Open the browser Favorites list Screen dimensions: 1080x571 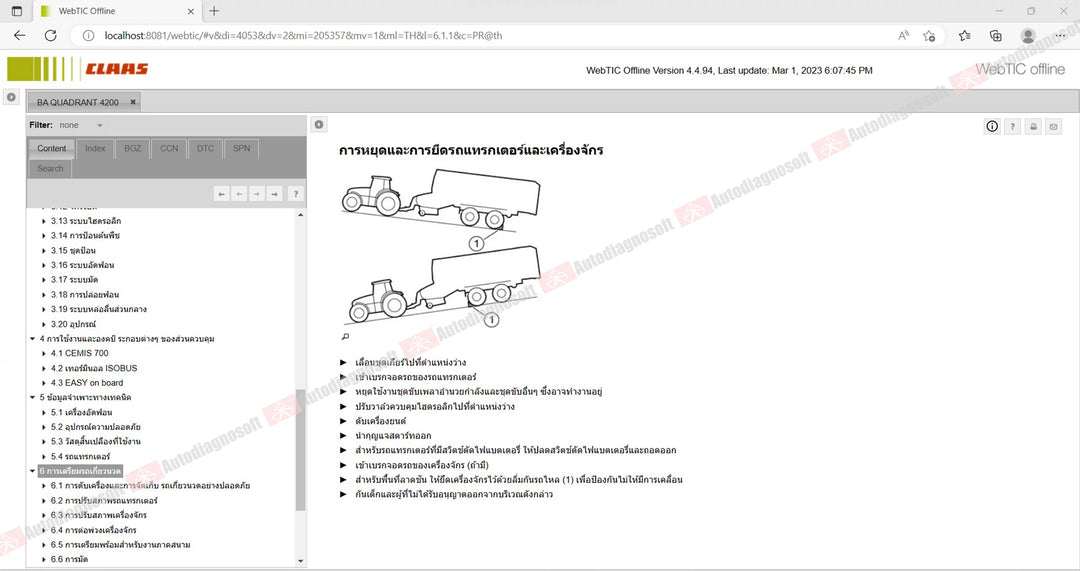pos(964,35)
